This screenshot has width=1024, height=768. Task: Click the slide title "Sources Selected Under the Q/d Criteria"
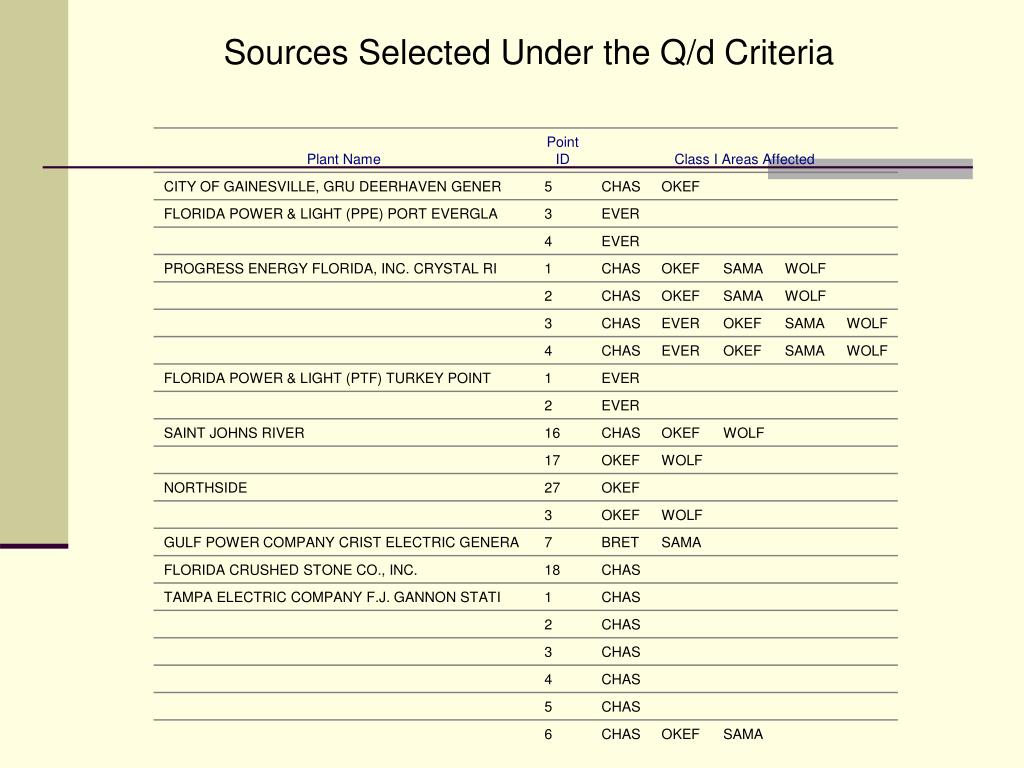click(x=528, y=53)
